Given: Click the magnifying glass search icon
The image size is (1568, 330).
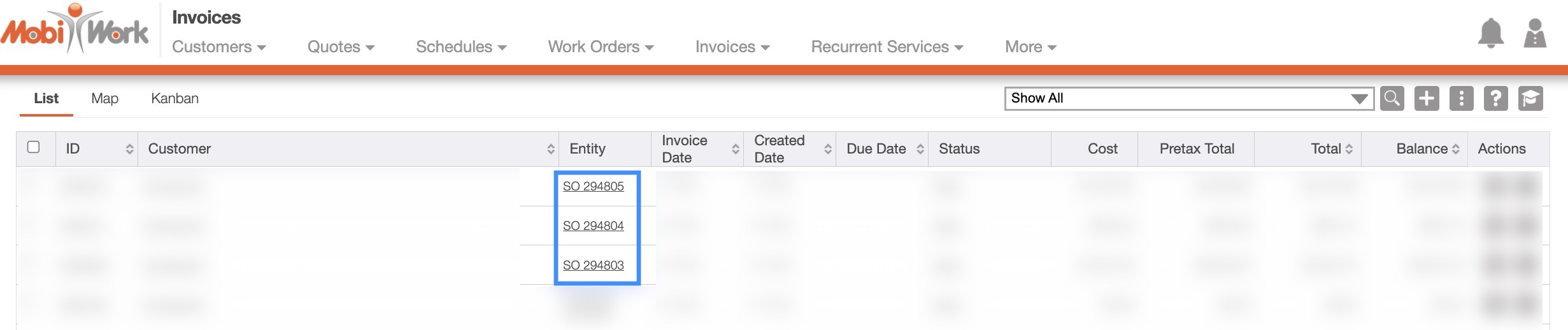Looking at the screenshot, I should click(x=1392, y=99).
